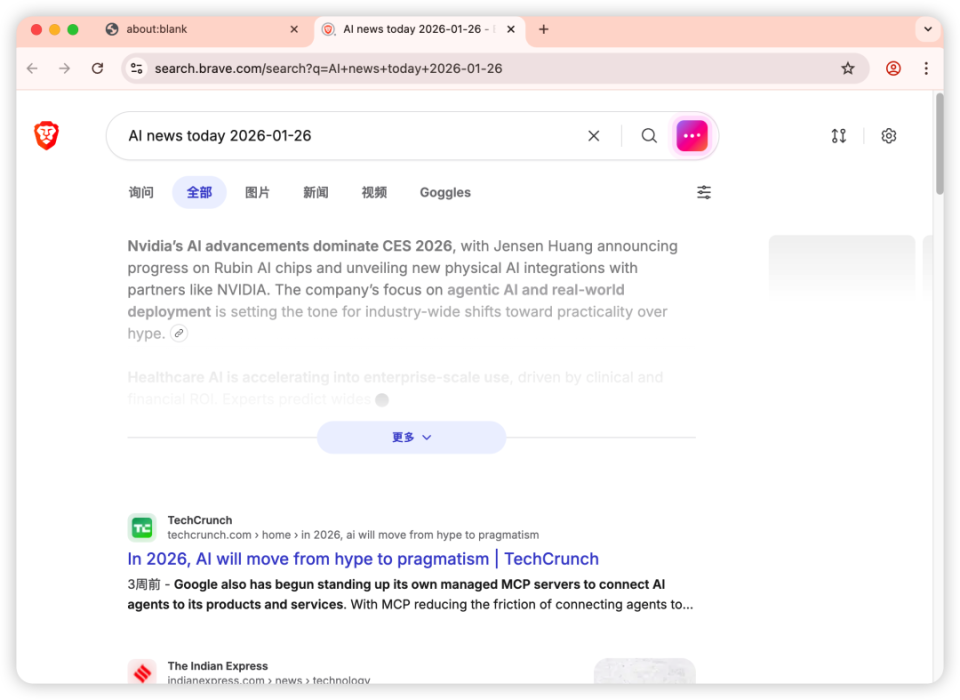The image size is (960, 700).
Task: Open search settings gear icon
Action: [x=888, y=136]
